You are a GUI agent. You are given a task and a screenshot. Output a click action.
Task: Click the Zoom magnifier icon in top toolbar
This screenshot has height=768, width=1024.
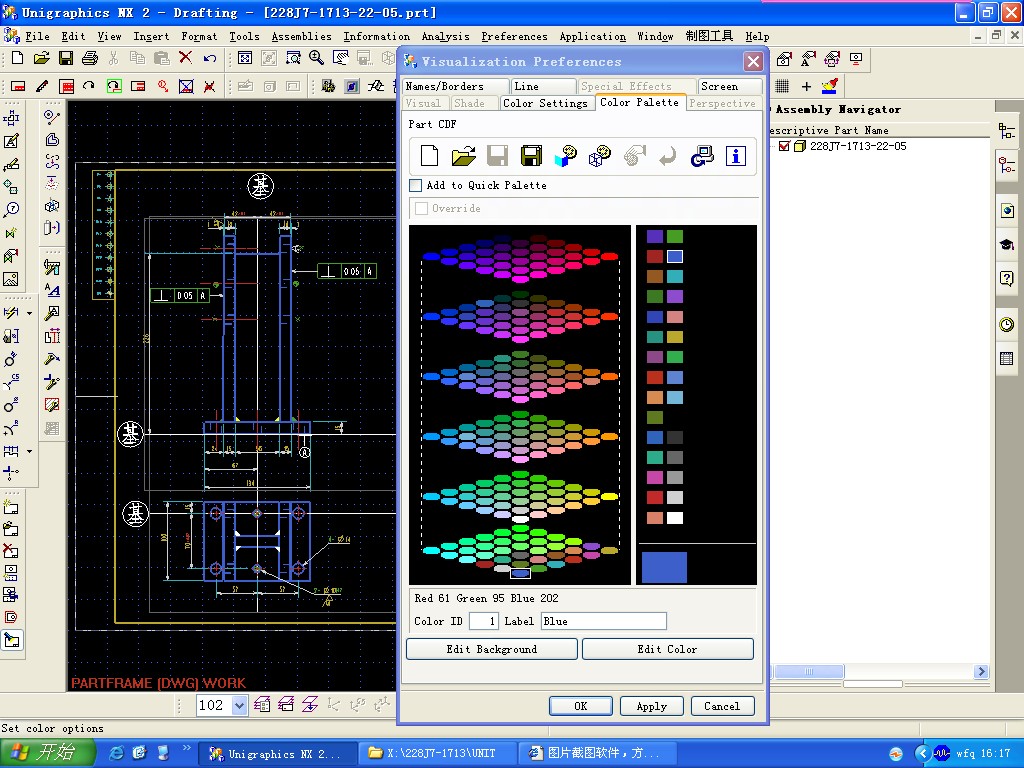[x=317, y=59]
